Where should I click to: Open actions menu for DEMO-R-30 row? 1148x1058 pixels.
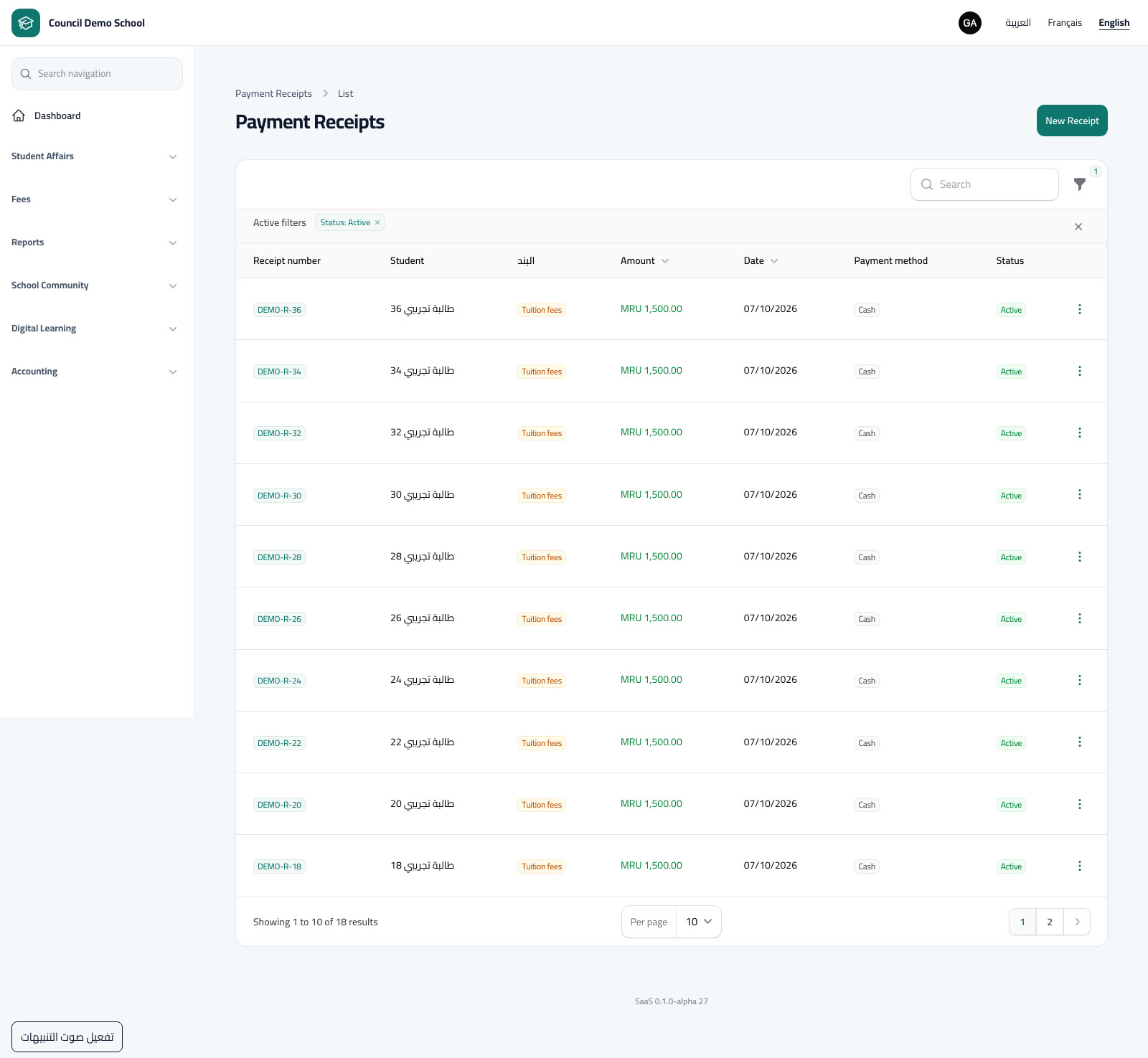pyautogui.click(x=1080, y=495)
